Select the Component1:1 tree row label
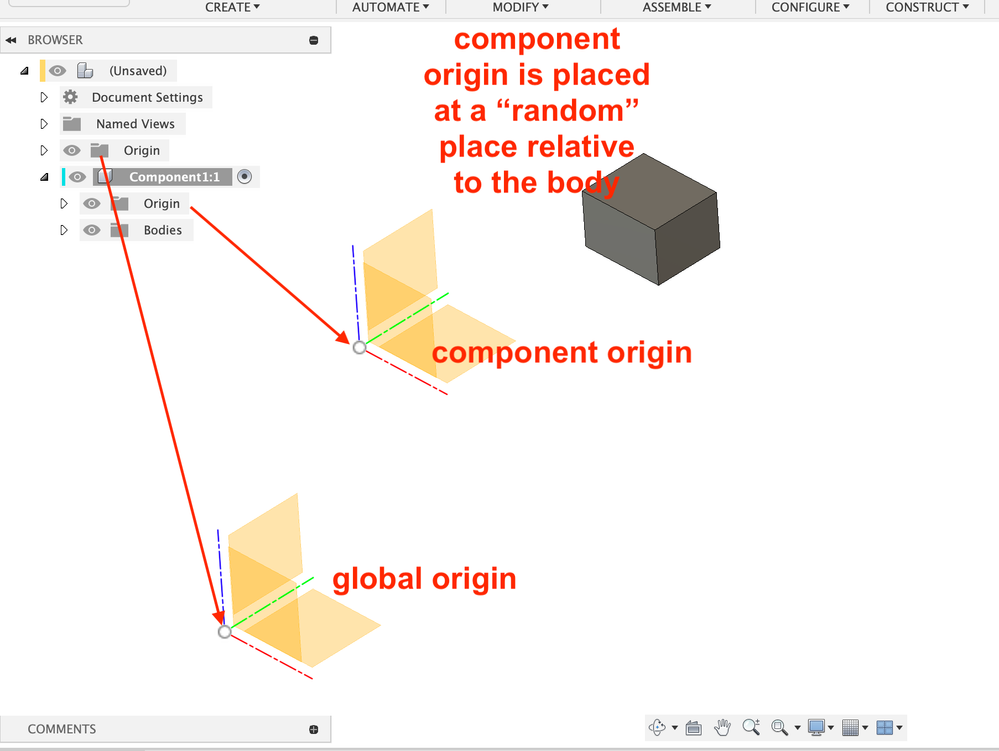Viewport: 999px width, 751px height. pos(174,177)
